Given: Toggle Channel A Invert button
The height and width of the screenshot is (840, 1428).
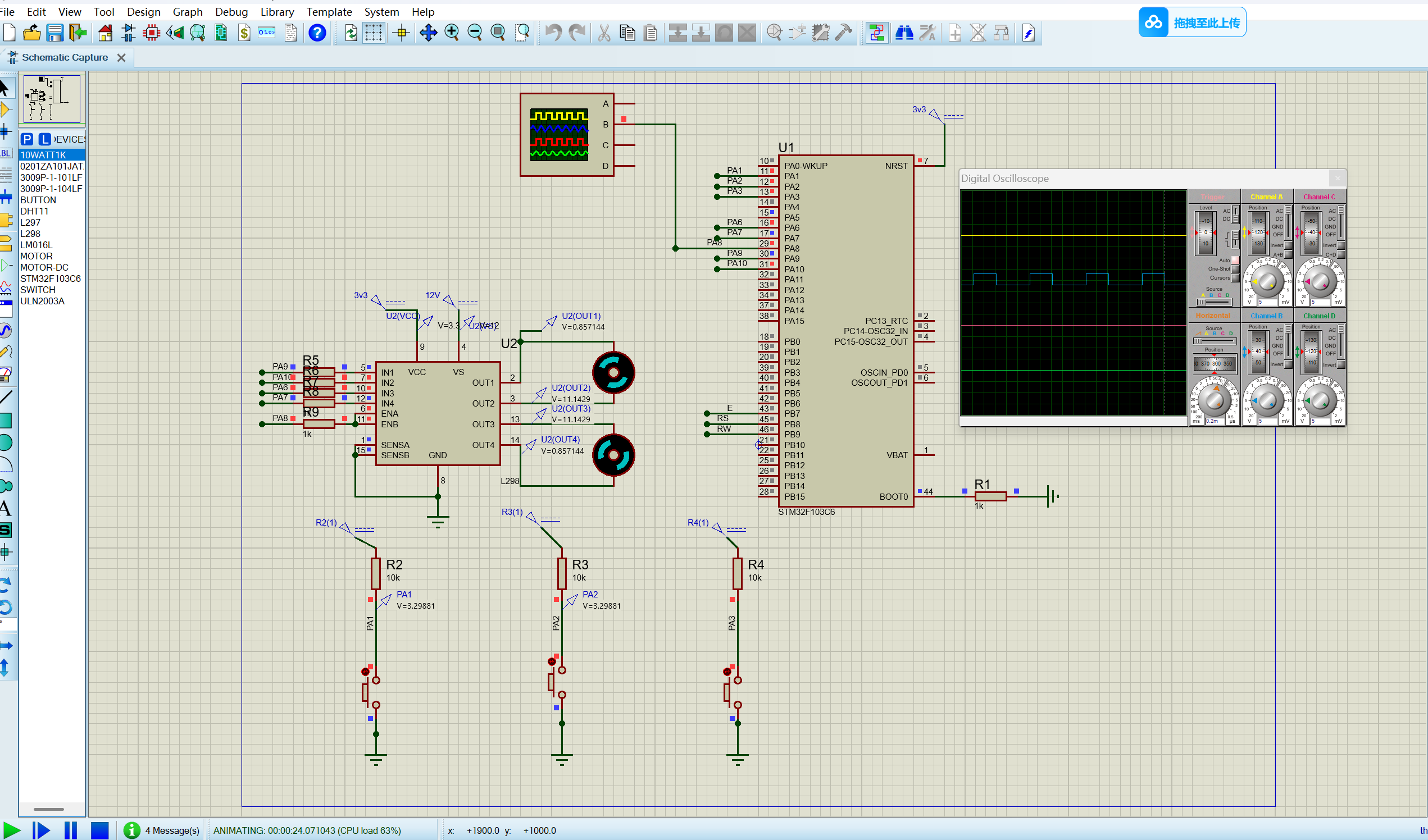Looking at the screenshot, I should point(1288,246).
